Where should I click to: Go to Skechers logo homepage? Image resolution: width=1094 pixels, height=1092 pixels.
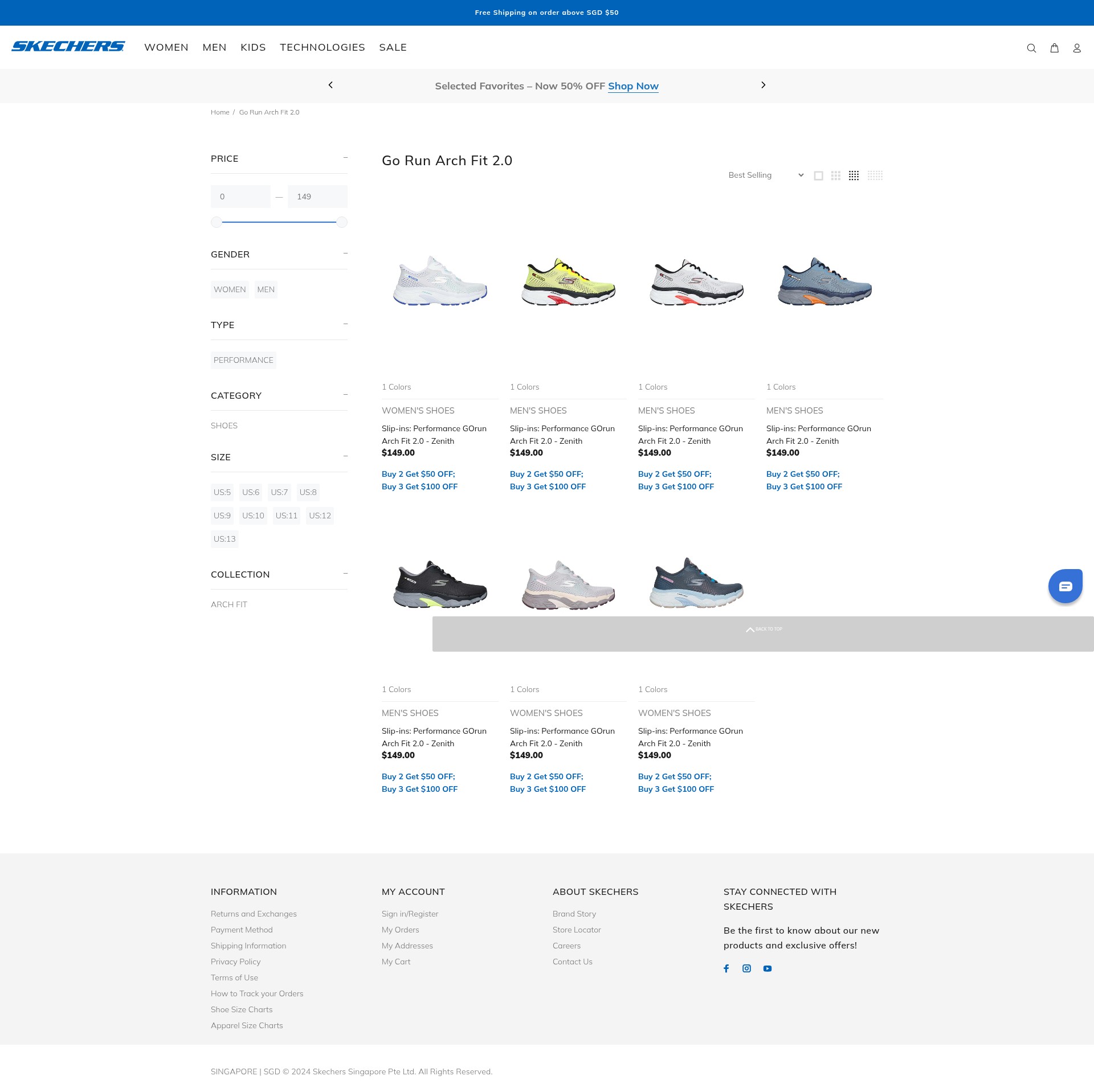tap(68, 46)
